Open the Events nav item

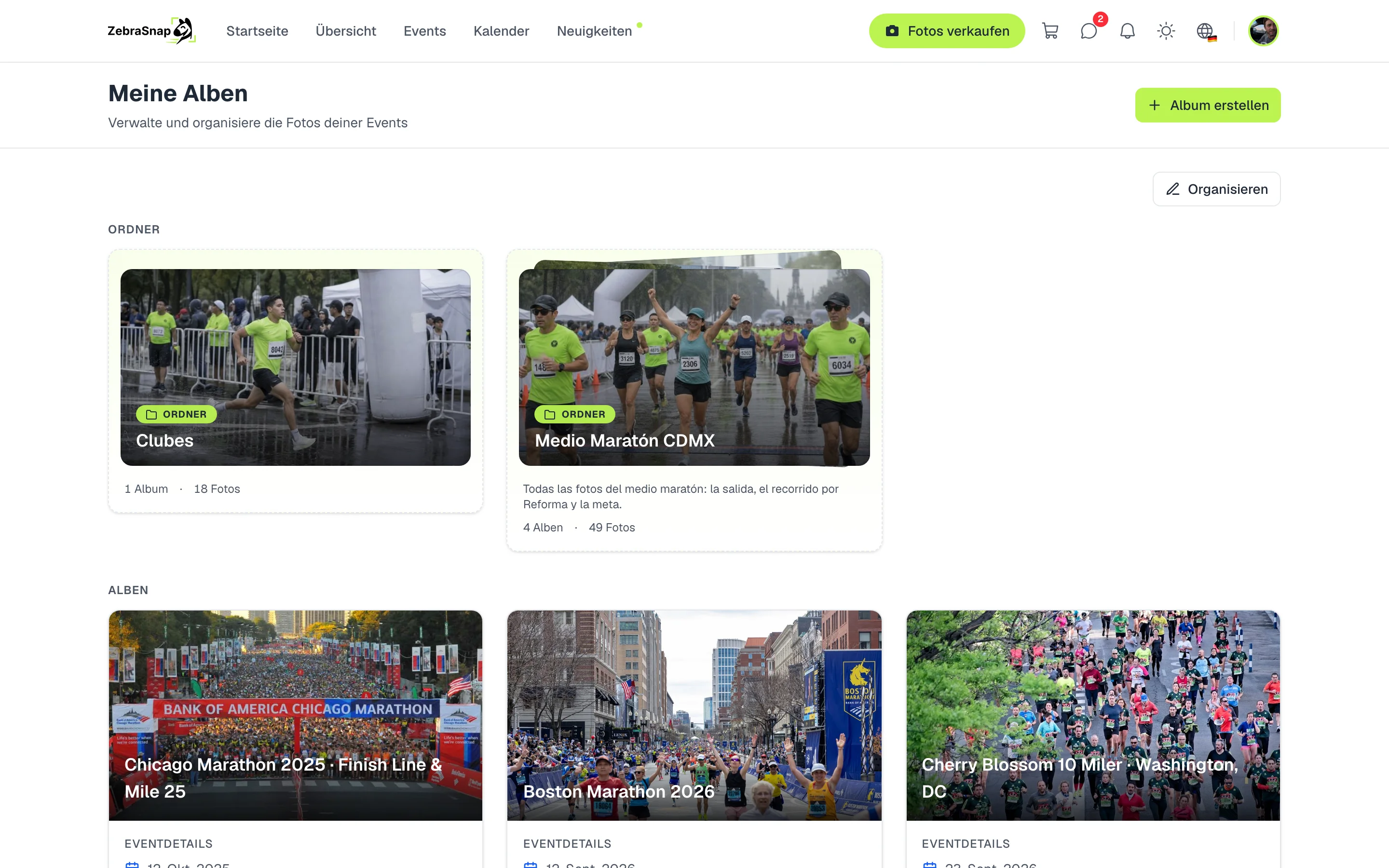(425, 31)
